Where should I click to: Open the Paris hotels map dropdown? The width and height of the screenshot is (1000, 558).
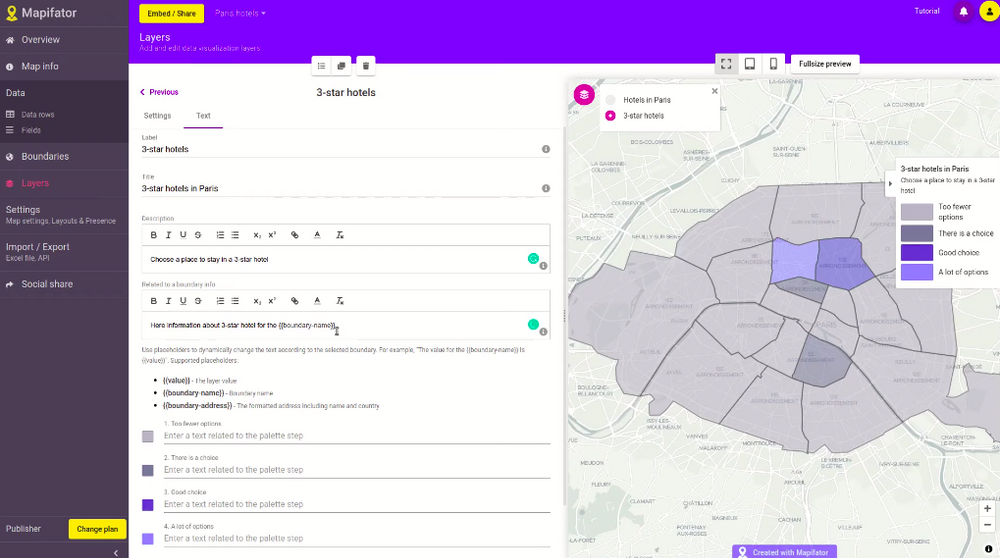240,13
